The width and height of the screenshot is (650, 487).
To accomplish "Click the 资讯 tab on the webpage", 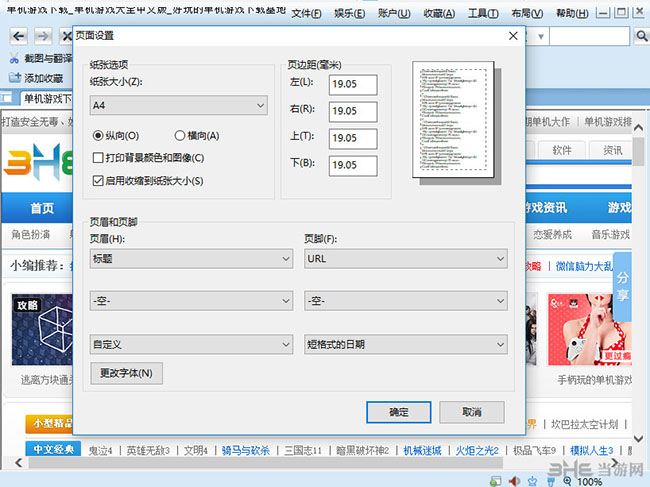I will (612, 150).
